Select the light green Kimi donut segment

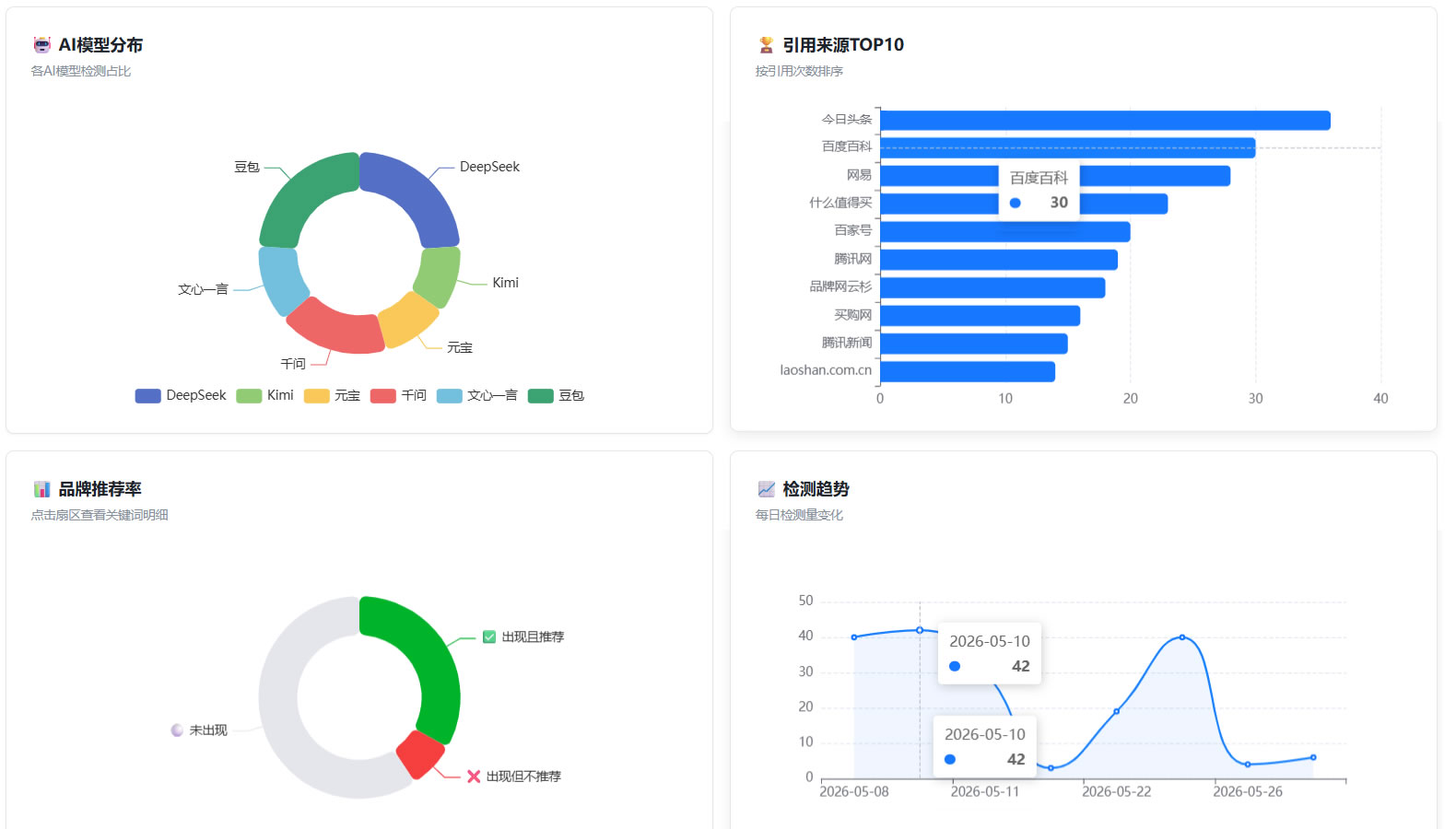click(x=438, y=276)
